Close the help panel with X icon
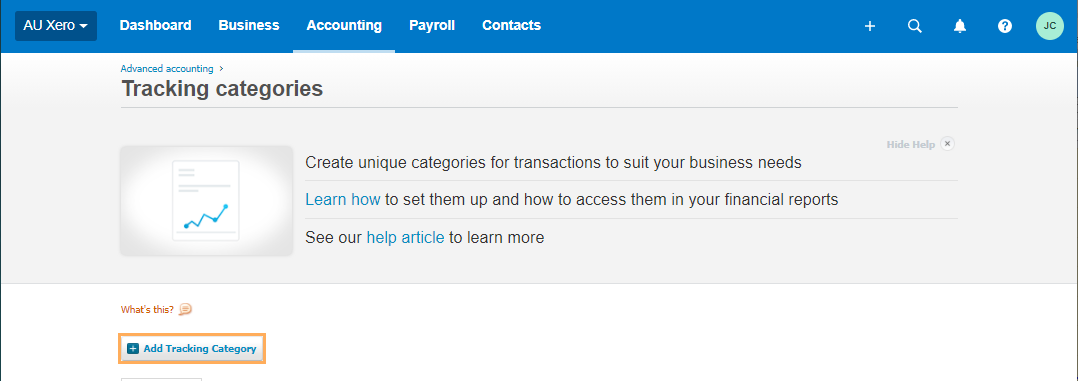The width and height of the screenshot is (1078, 381). (947, 144)
